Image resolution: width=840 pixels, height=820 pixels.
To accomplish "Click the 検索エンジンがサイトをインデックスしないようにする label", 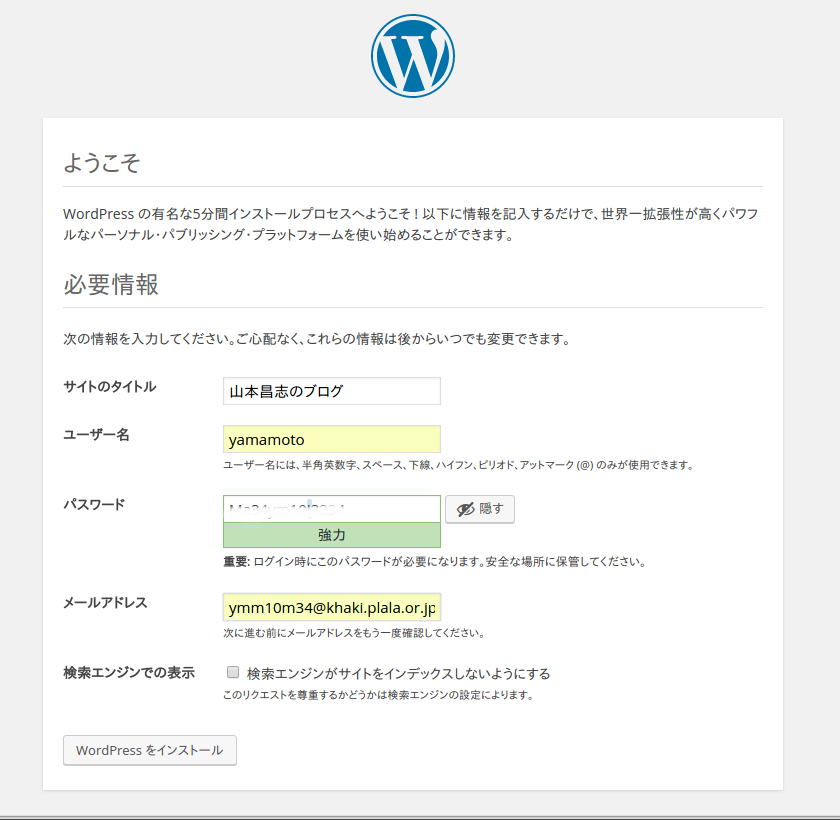I will (399, 673).
